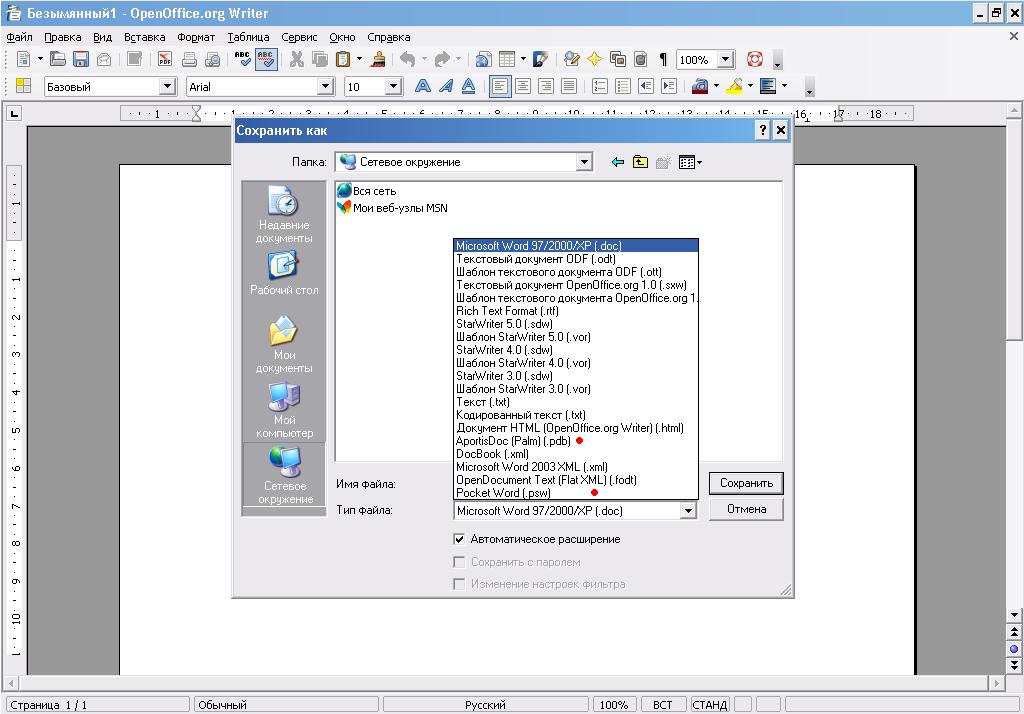Click the Сохранить button
Screen dimensions: 1024x714
[x=746, y=483]
